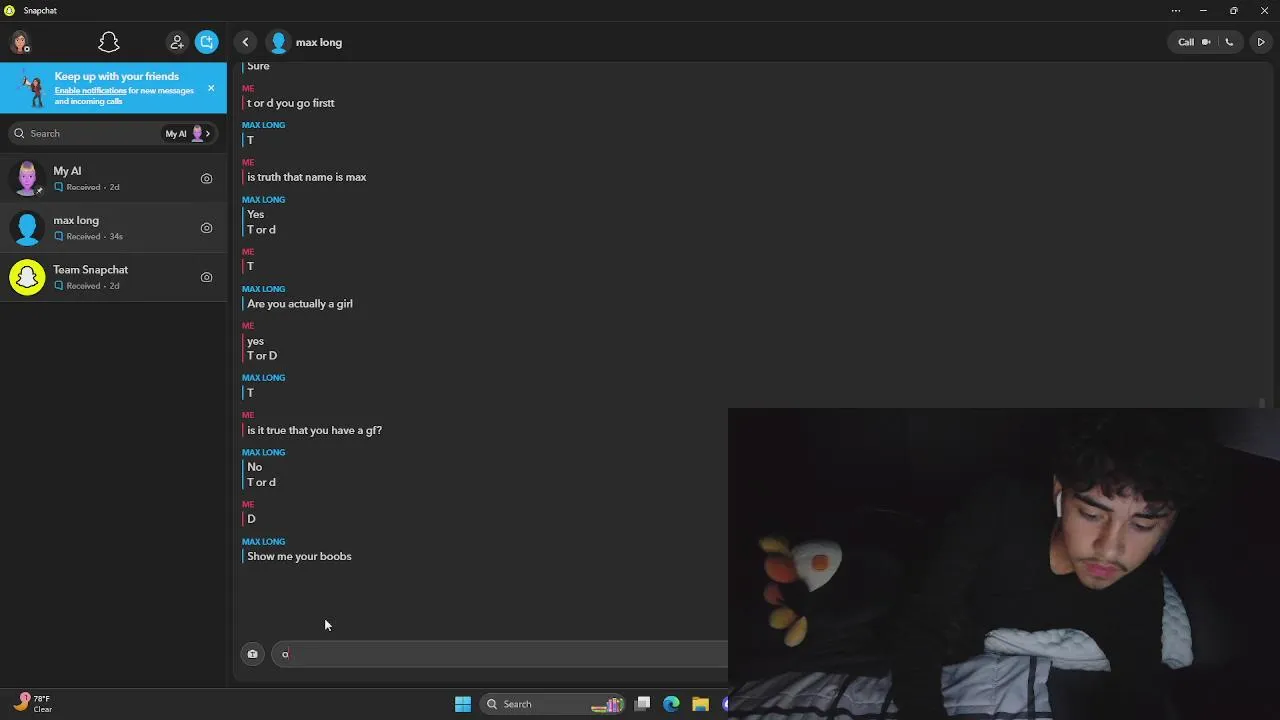The image size is (1280, 720).
Task: Select the 'Sure' message at the top of the chat
Action: (x=258, y=66)
